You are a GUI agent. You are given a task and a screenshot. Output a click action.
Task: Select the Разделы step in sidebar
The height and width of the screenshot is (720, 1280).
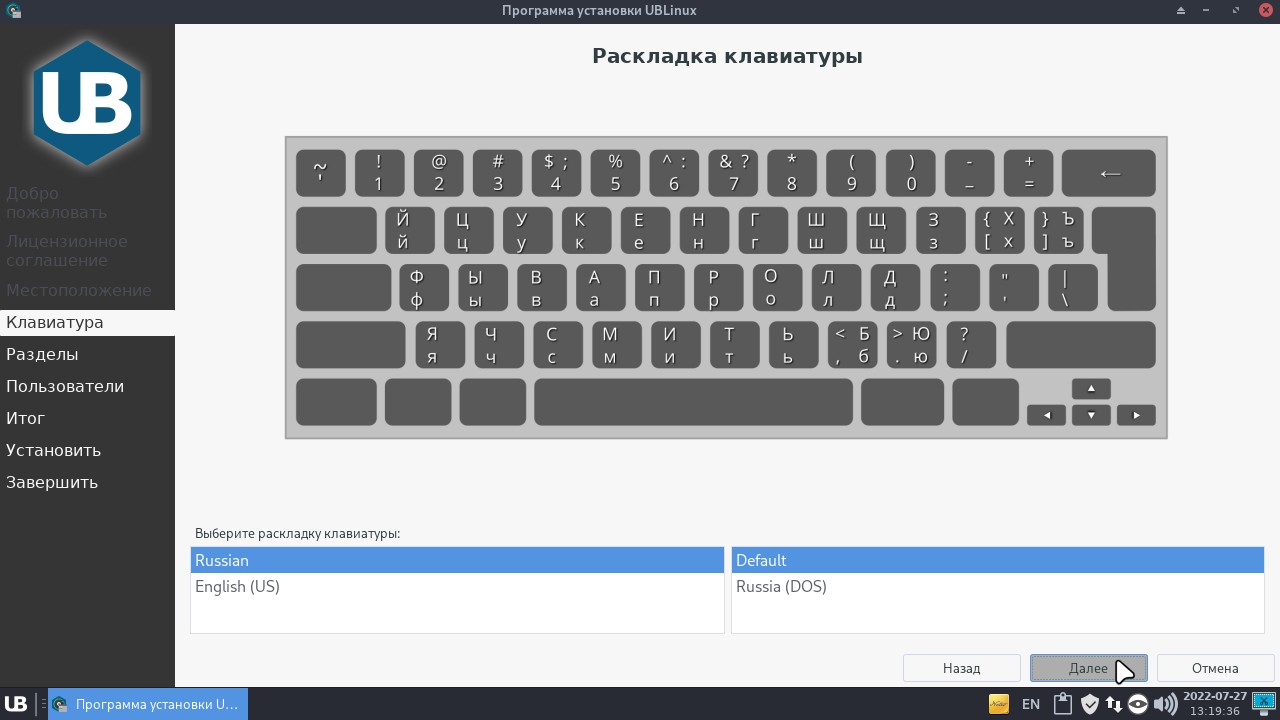[x=87, y=354]
